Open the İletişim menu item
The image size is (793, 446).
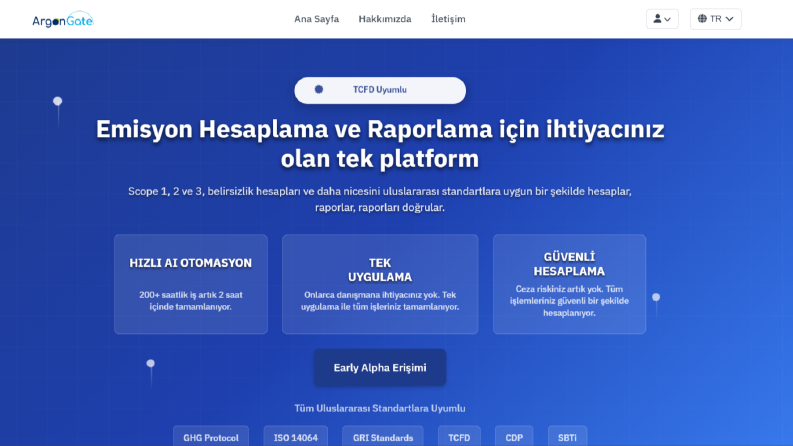pos(448,19)
